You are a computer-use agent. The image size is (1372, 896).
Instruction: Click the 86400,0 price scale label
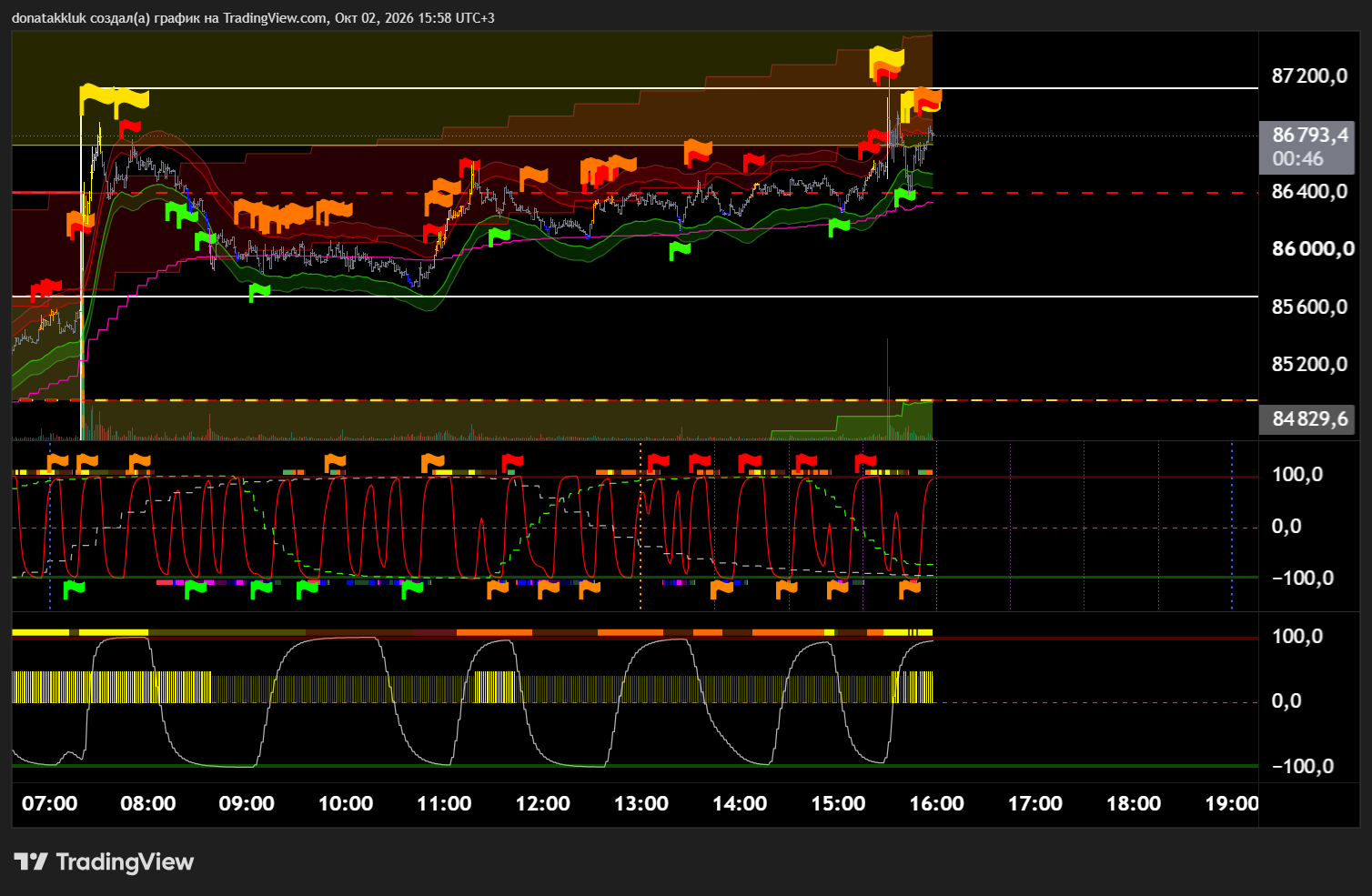(x=1309, y=192)
